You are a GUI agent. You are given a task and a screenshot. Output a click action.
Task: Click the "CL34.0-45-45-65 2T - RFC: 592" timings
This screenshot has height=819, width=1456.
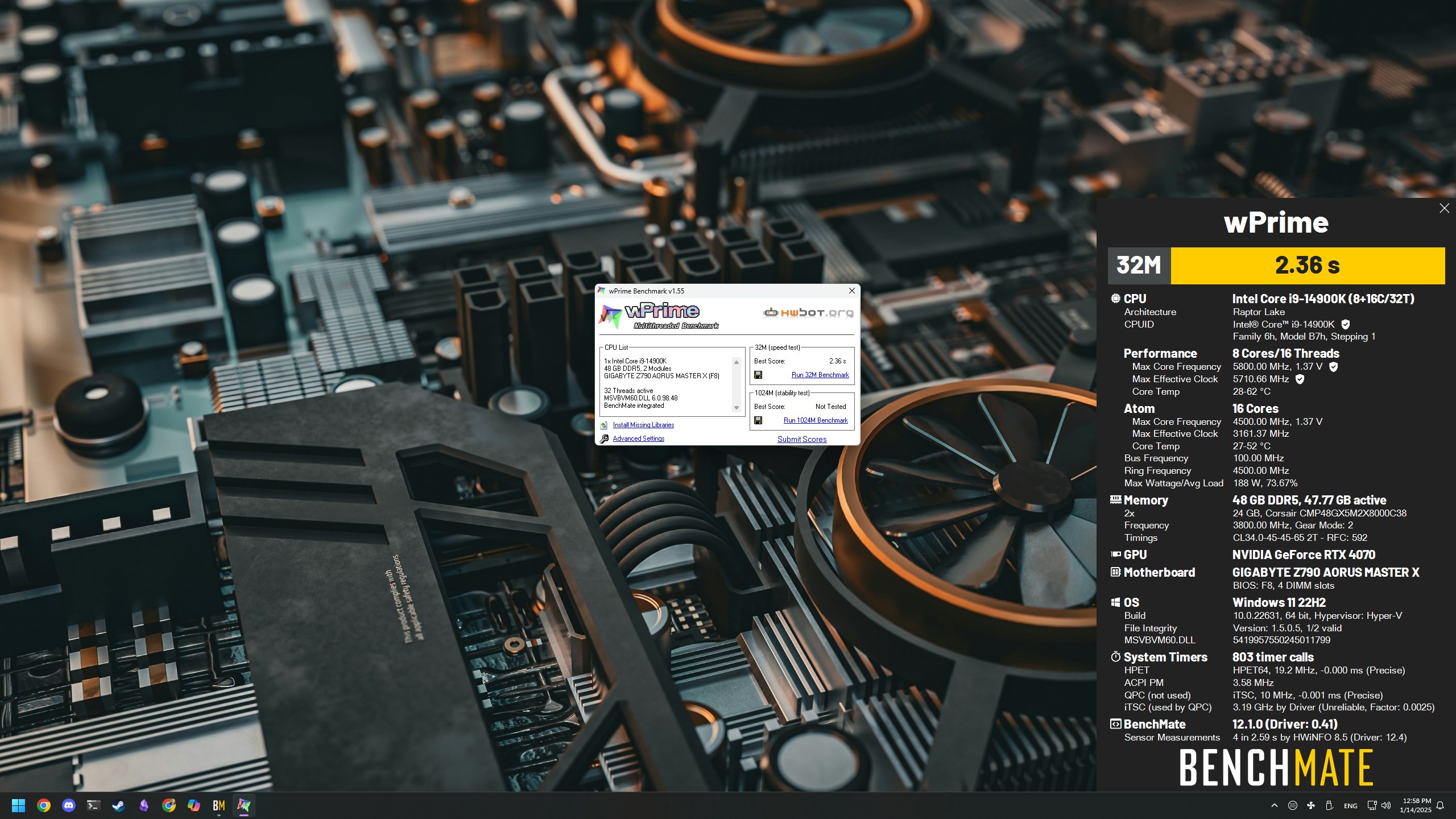click(1300, 537)
